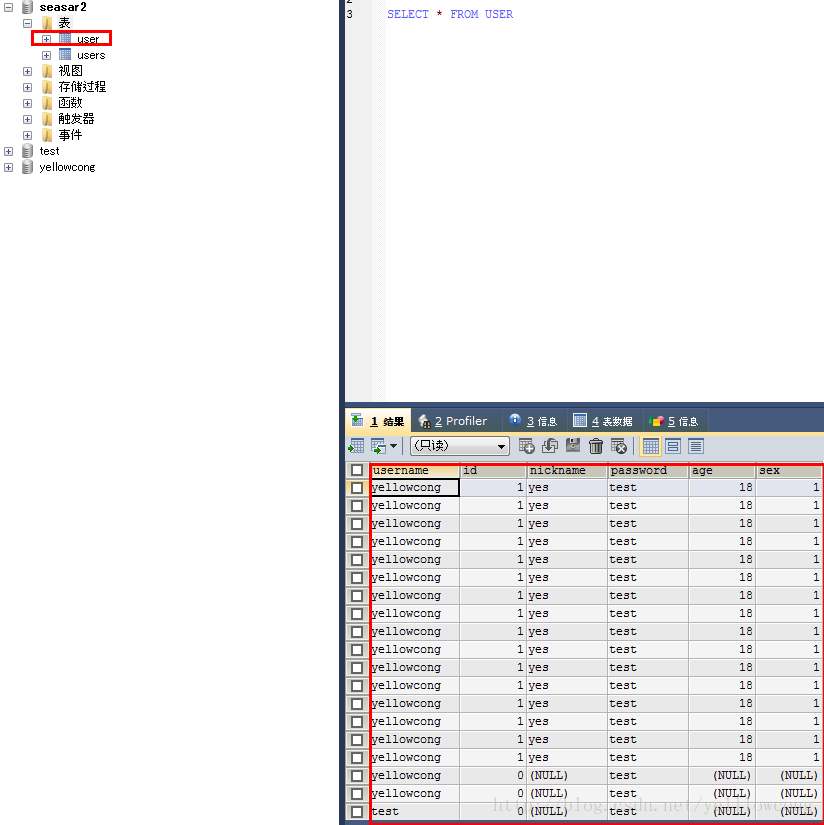Click the 函数 folder icon

[47, 103]
